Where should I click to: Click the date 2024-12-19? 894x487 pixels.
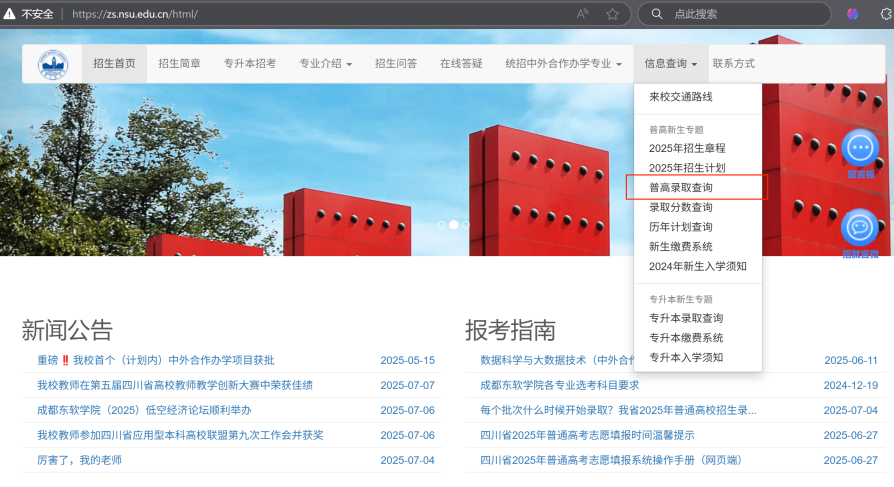(x=851, y=385)
